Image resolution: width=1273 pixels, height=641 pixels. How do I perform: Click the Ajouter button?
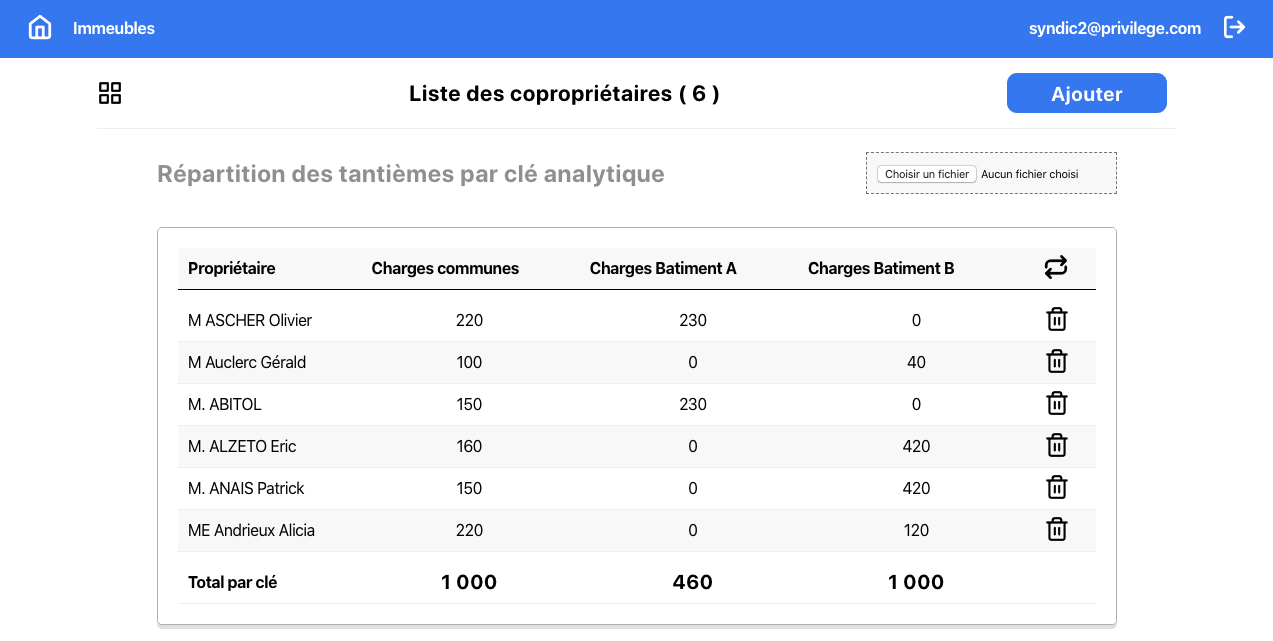[1086, 93]
